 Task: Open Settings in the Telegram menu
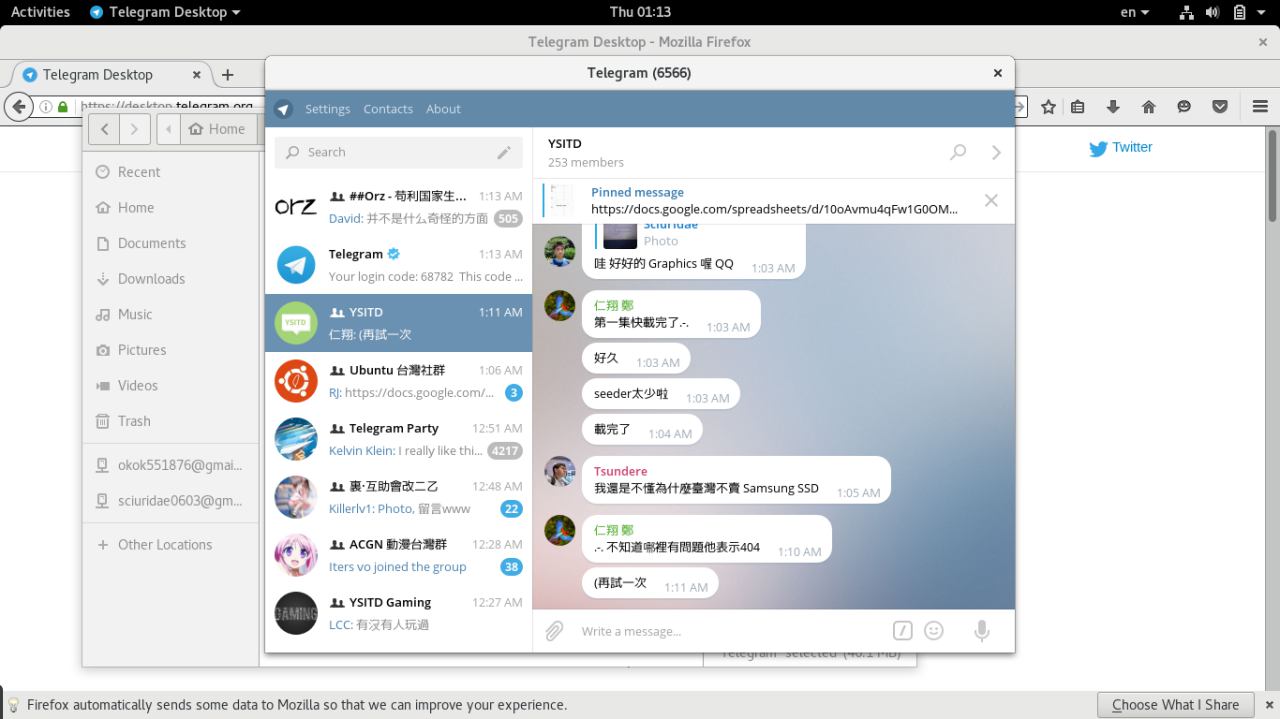327,109
